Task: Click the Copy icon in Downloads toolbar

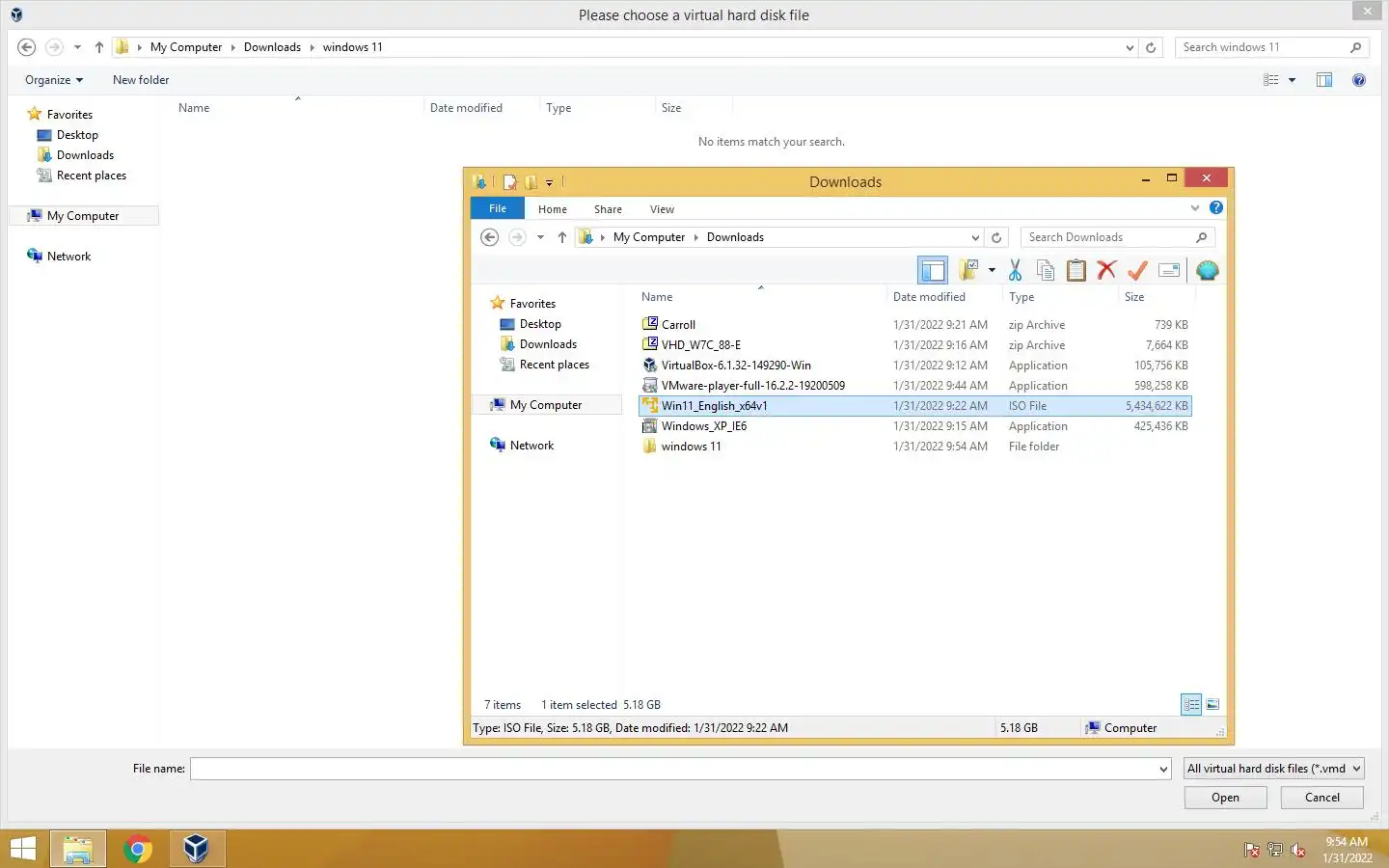Action: (x=1046, y=271)
